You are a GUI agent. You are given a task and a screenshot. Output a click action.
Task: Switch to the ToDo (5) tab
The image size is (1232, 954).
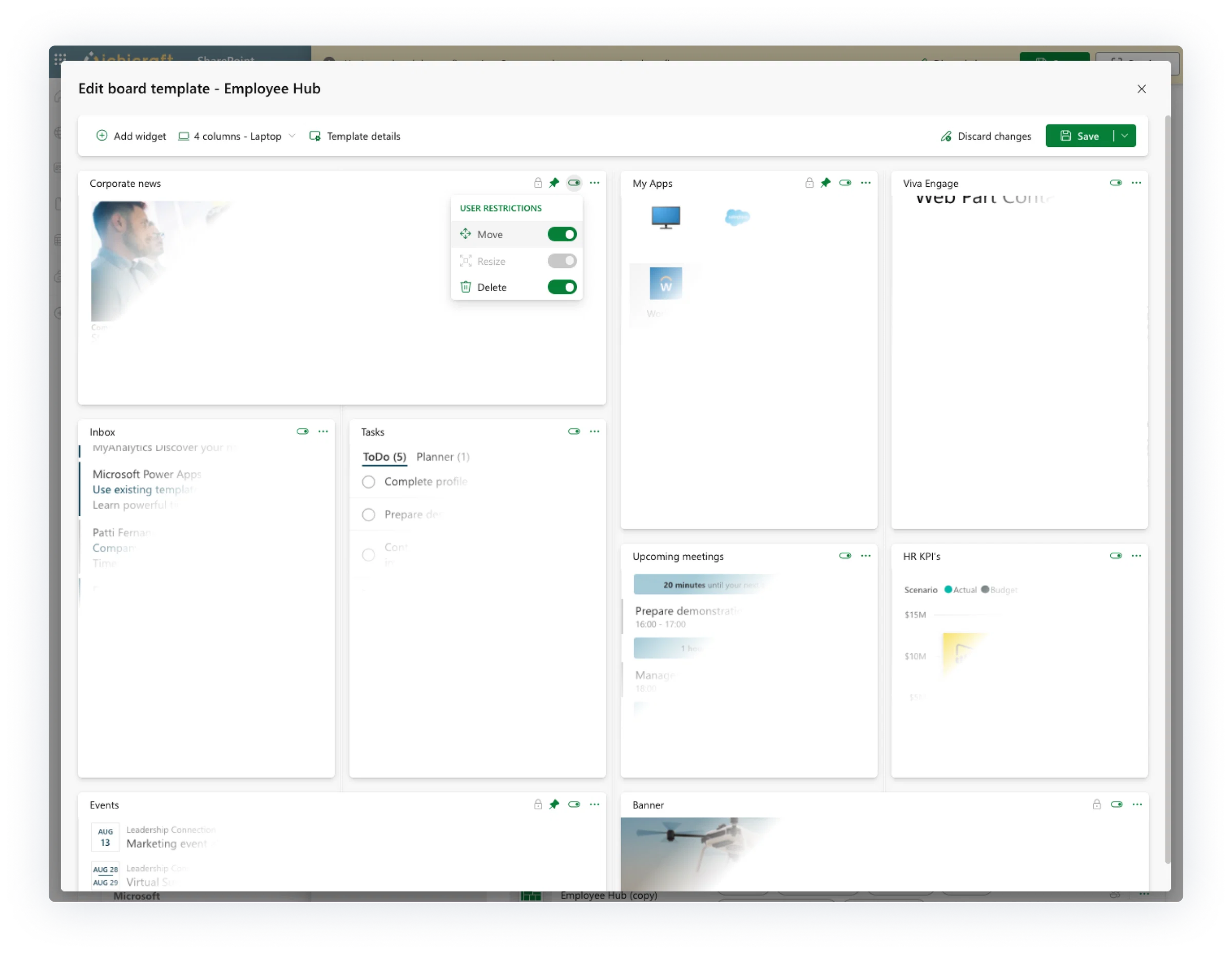point(384,457)
